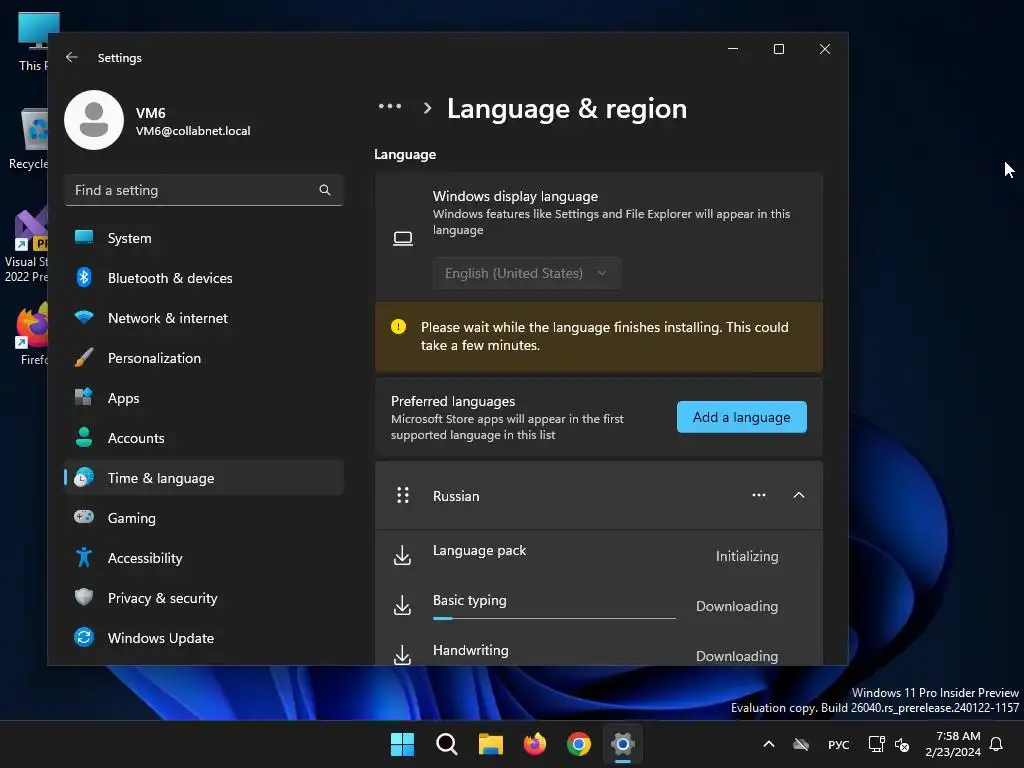Image resolution: width=1024 pixels, height=768 pixels.
Task: Click the Find a setting search field
Action: coord(204,190)
